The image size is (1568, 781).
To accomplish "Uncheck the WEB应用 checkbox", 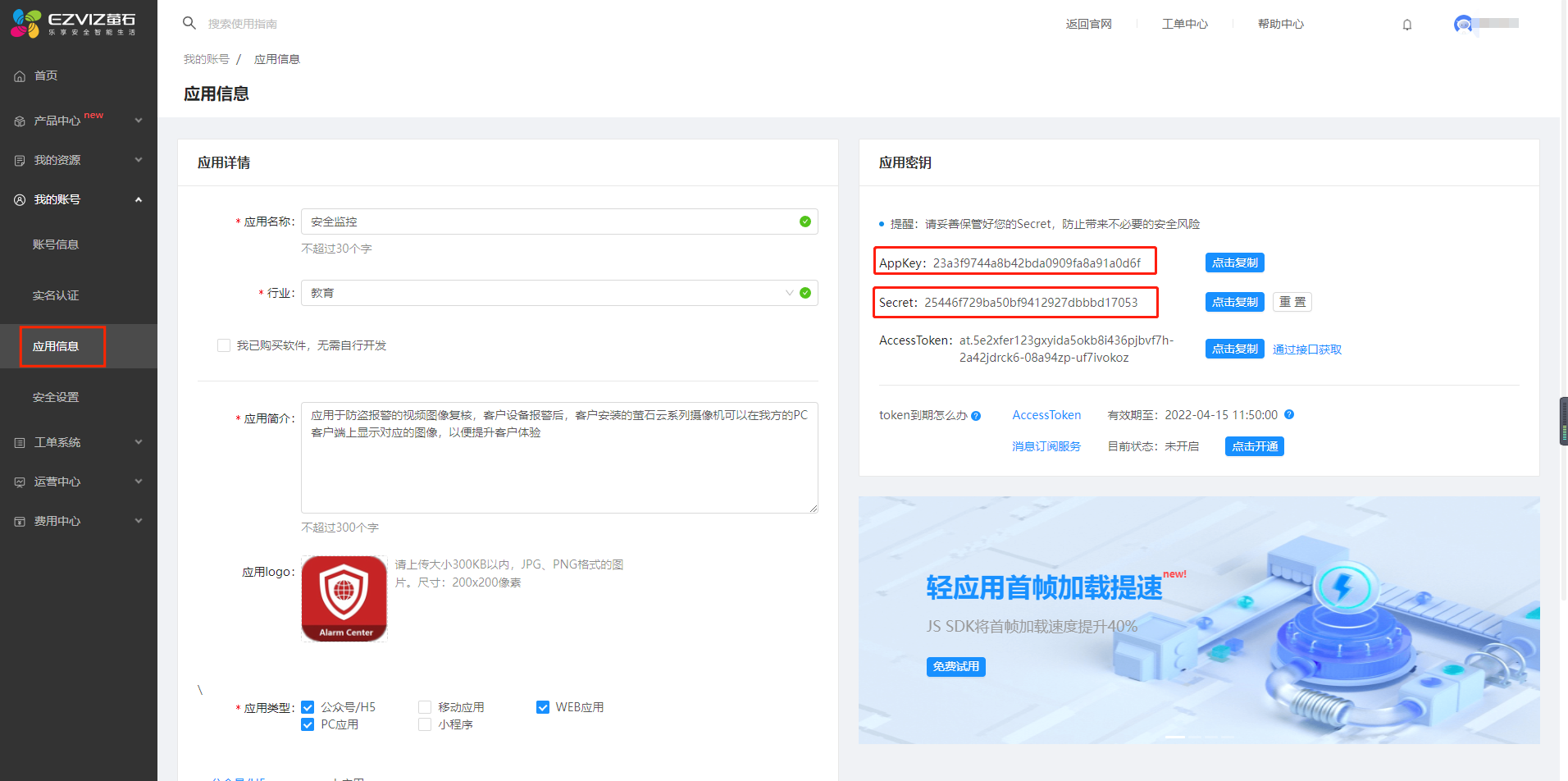I will 543,707.
